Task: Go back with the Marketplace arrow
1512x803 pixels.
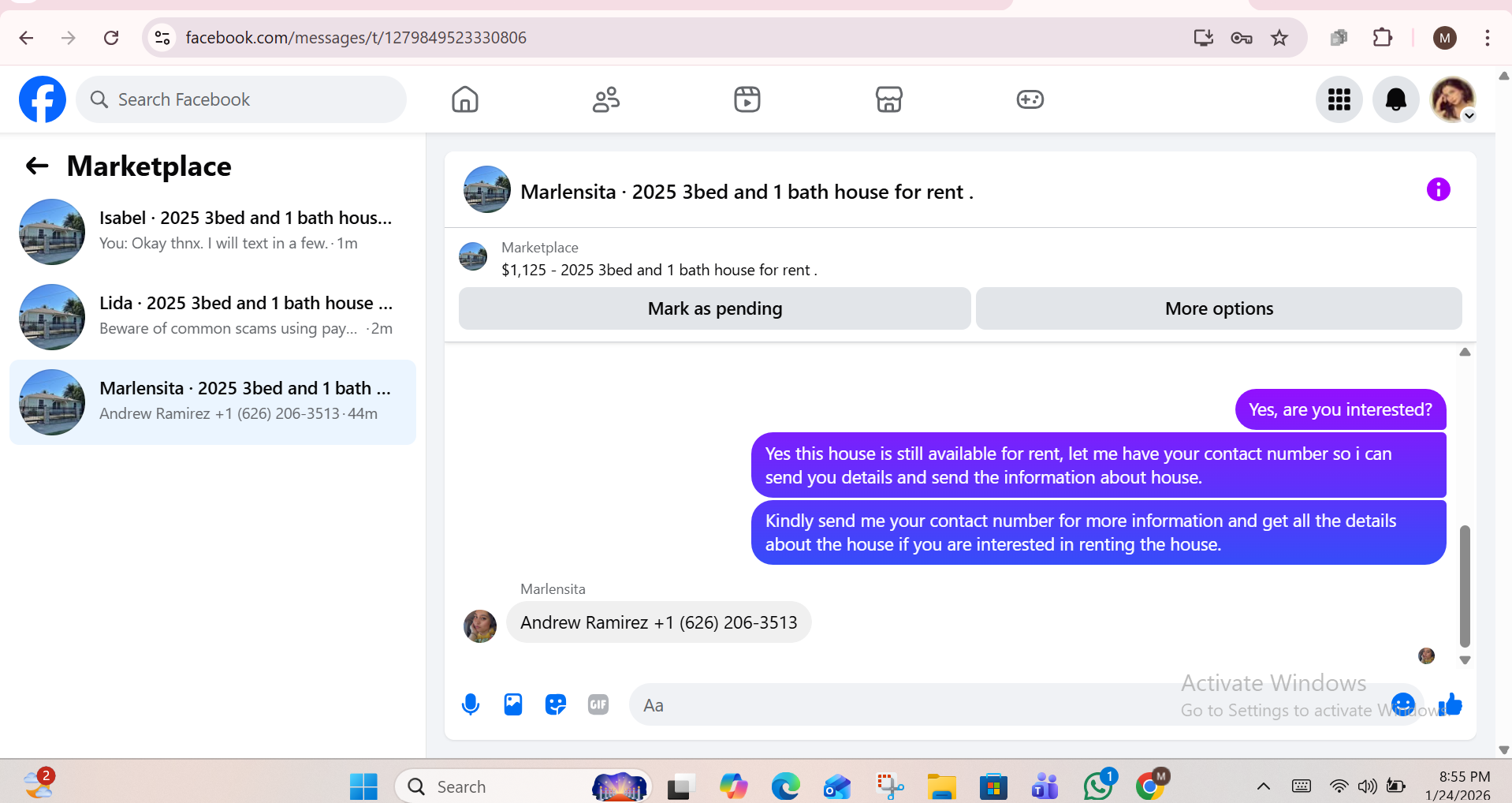Action: (x=37, y=166)
